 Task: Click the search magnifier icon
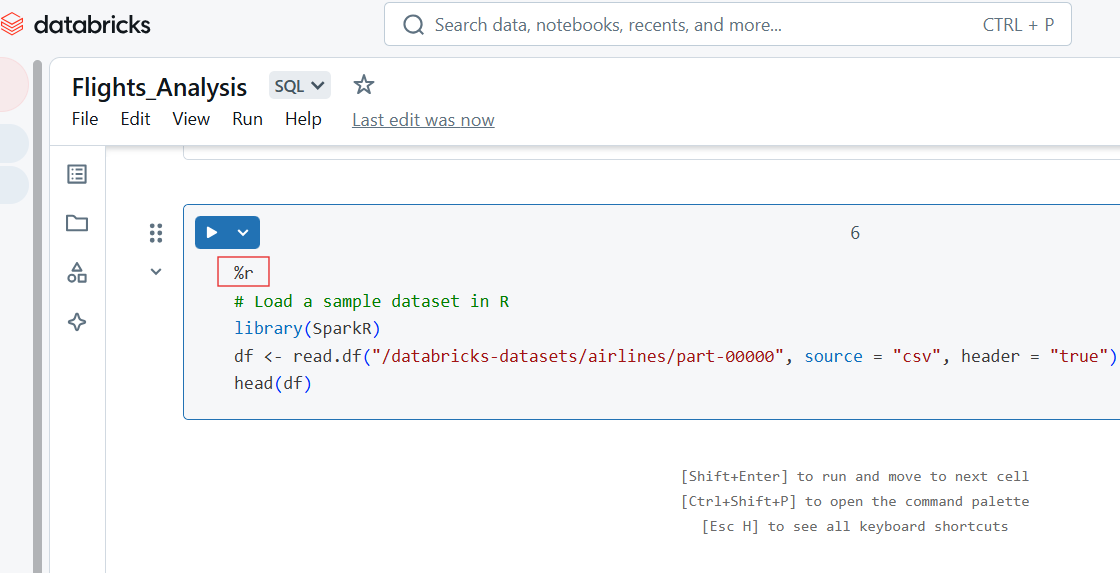pyautogui.click(x=414, y=25)
